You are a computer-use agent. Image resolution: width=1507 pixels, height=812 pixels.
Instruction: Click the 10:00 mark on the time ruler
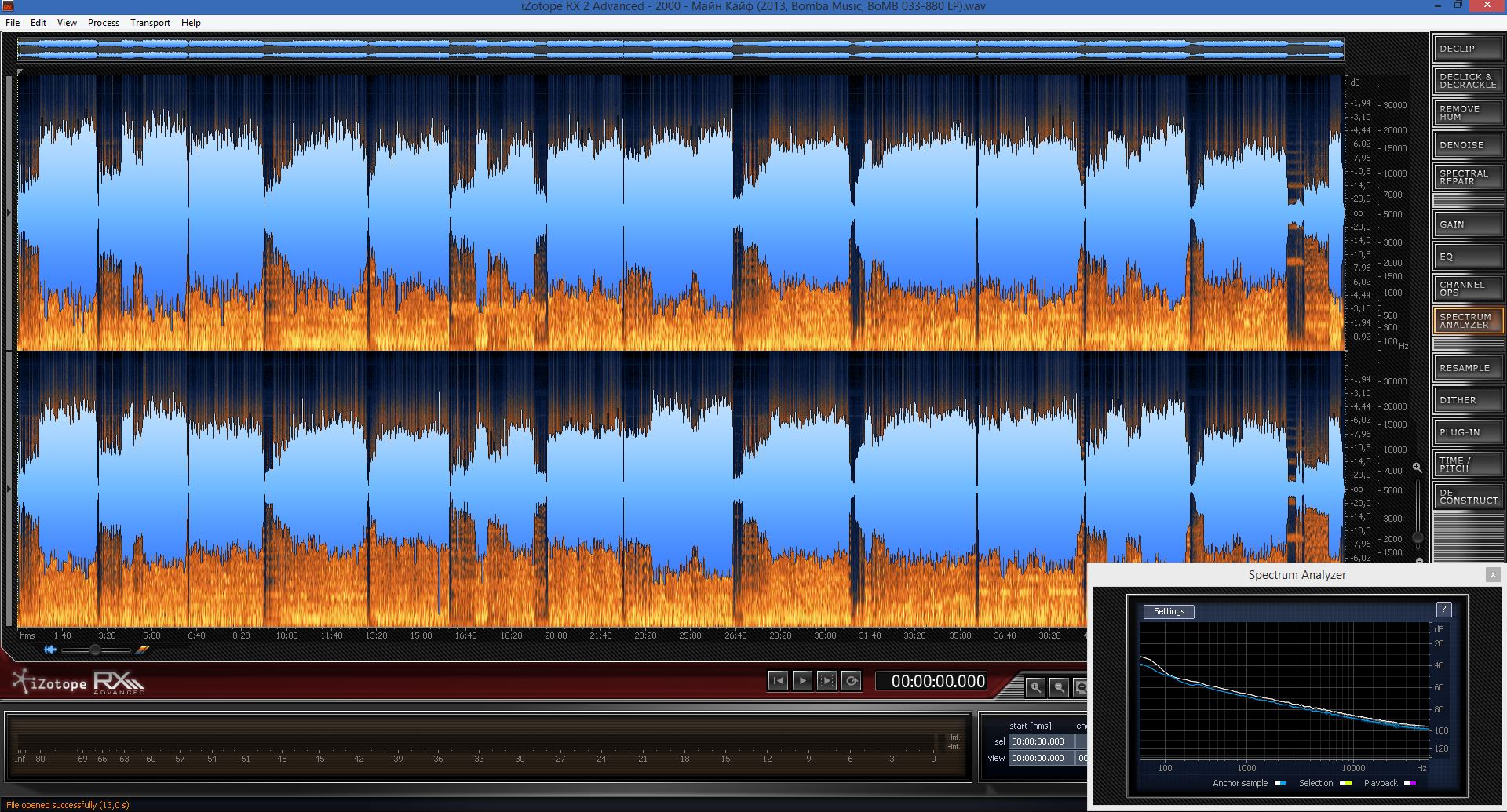tap(286, 635)
